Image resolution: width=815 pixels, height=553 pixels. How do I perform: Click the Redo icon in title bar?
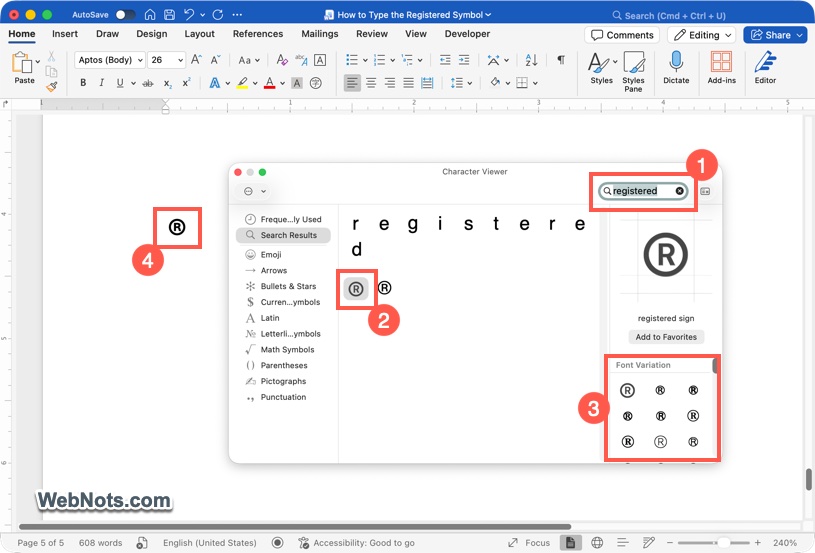tap(218, 15)
